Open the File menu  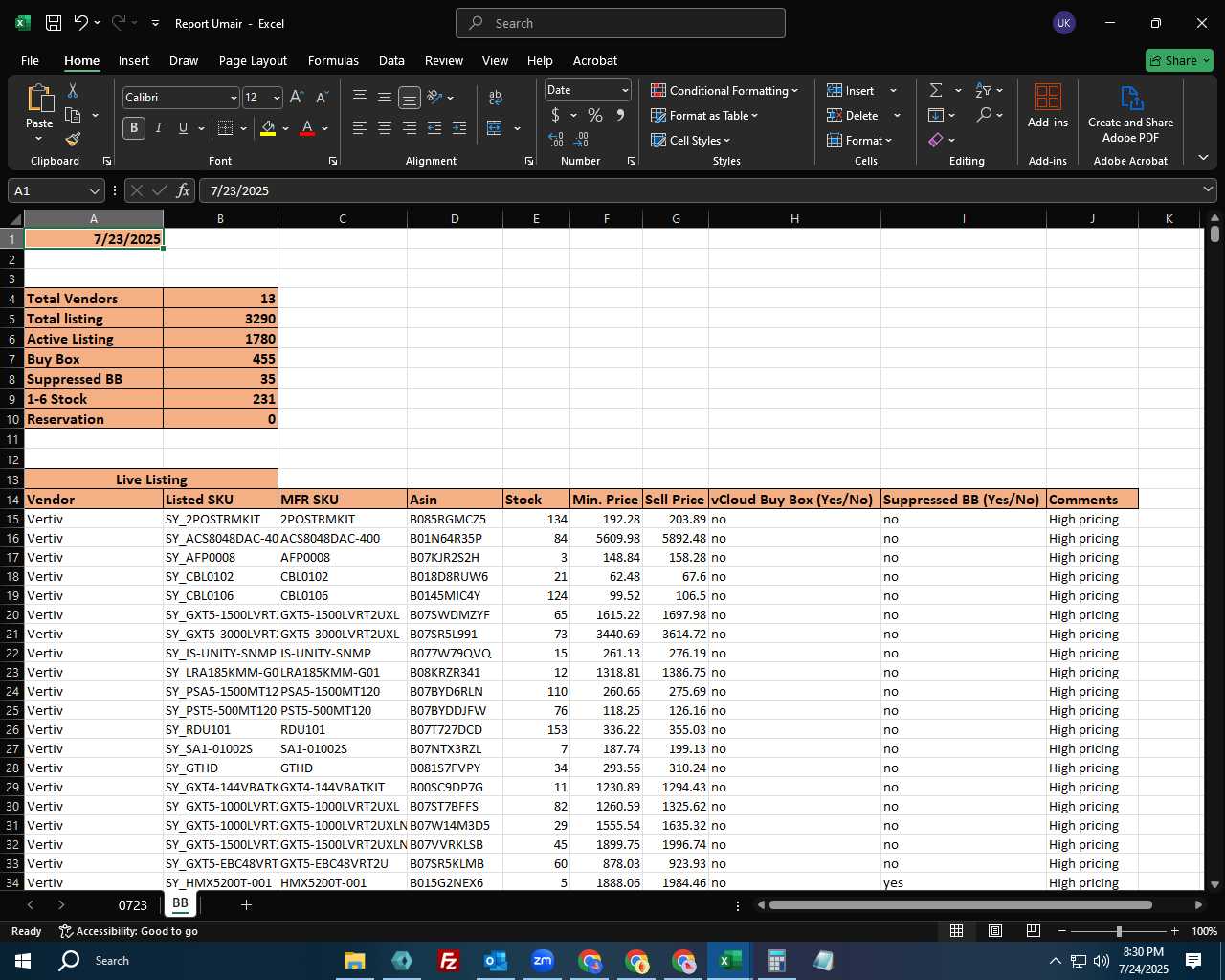pos(30,60)
